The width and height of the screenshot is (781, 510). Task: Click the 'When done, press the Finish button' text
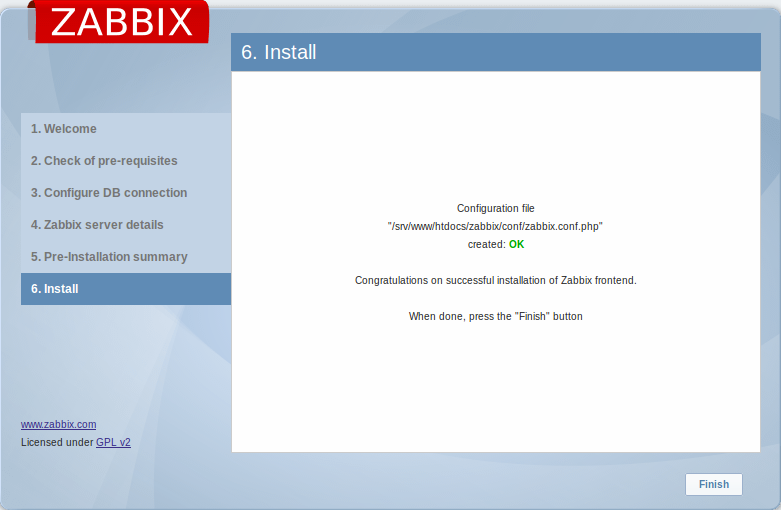(x=496, y=316)
